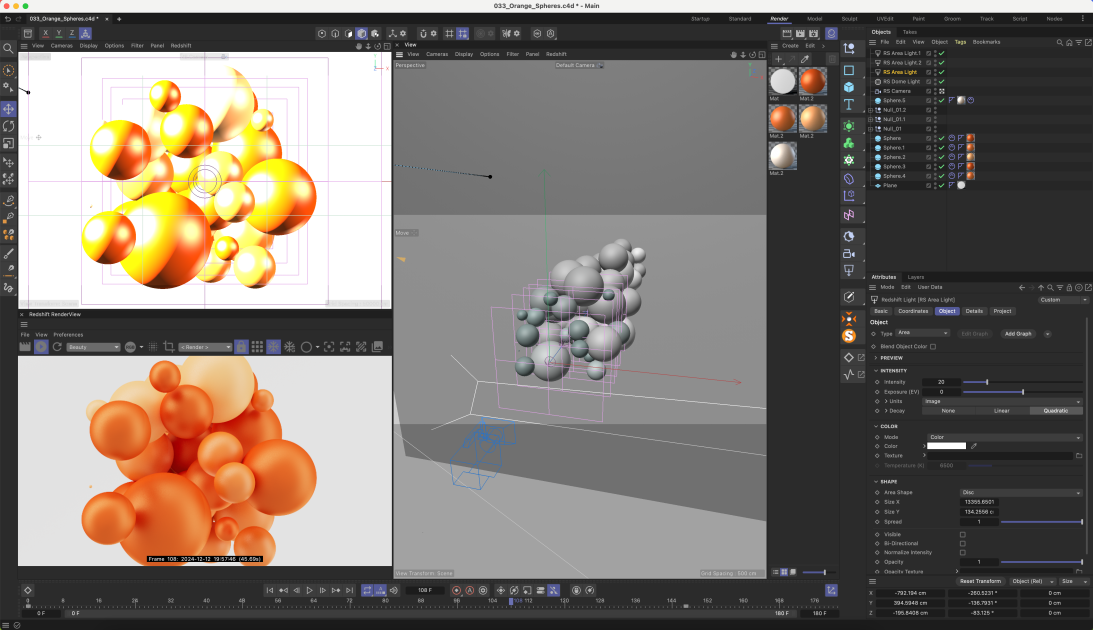Select the Scale tool in left toolbar

8,143
